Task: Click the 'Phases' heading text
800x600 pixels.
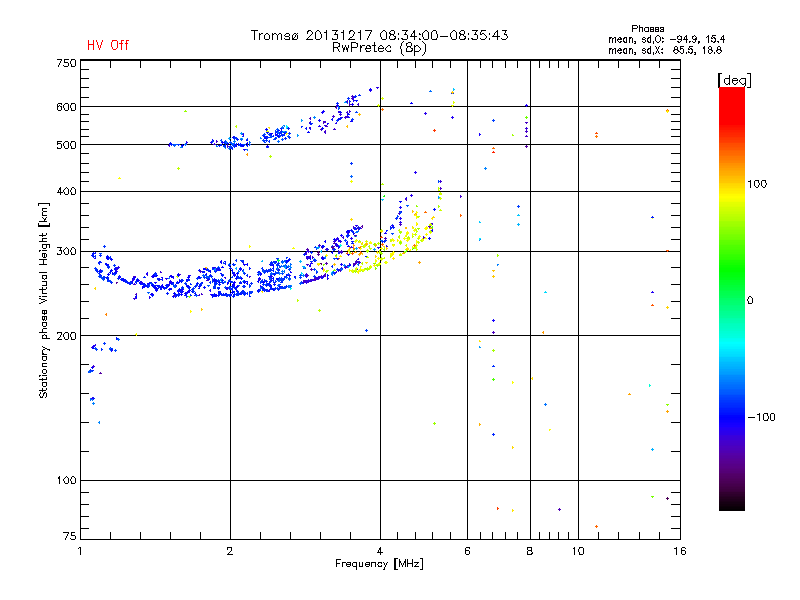Action: coord(647,29)
